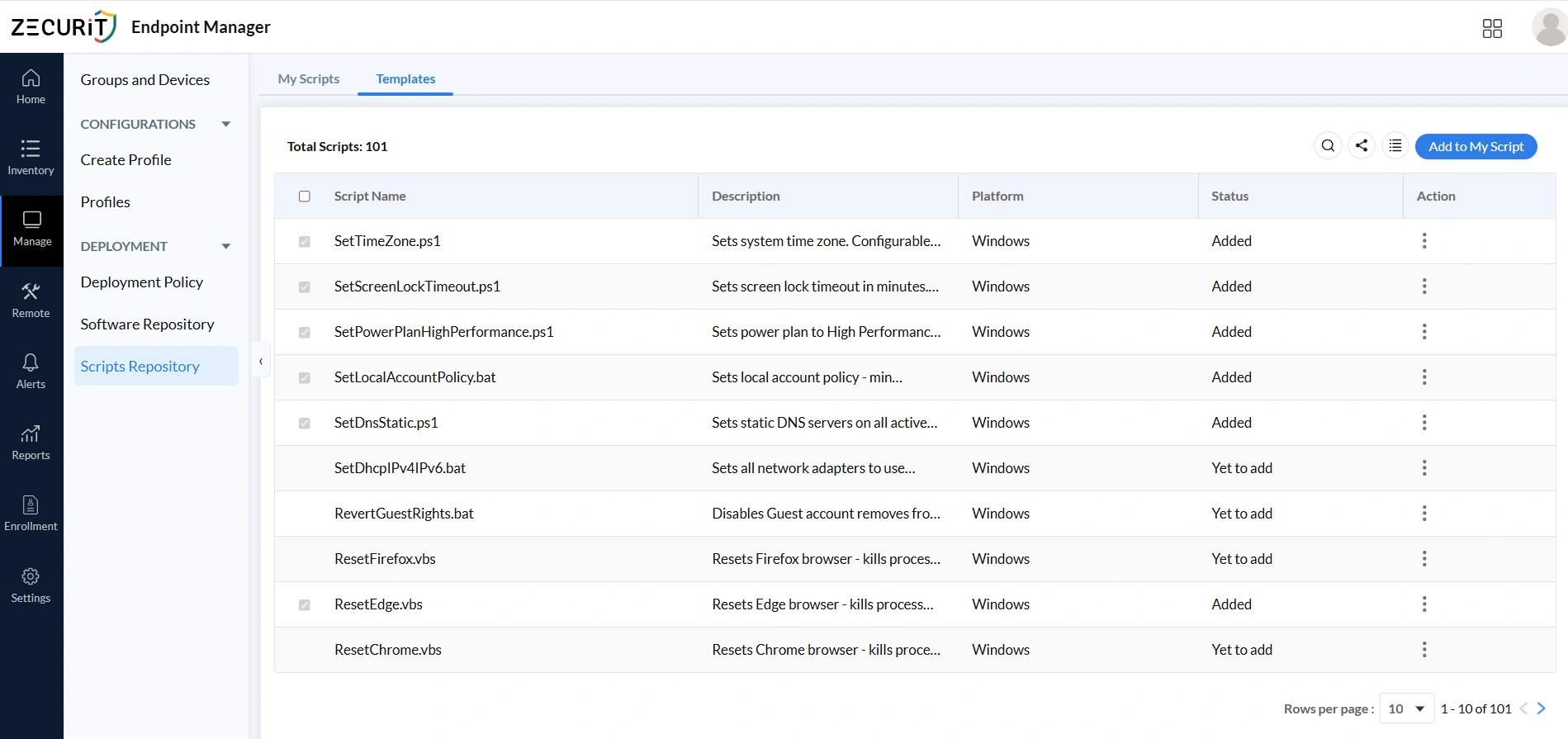Open action menu for SetTimeZone.ps1
1568x739 pixels.
pos(1424,241)
